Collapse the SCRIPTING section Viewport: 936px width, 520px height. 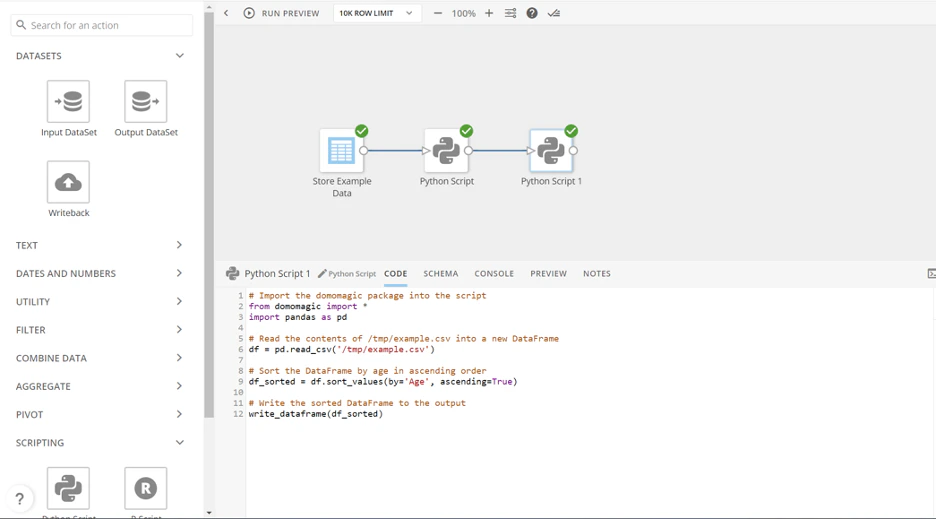coord(180,442)
